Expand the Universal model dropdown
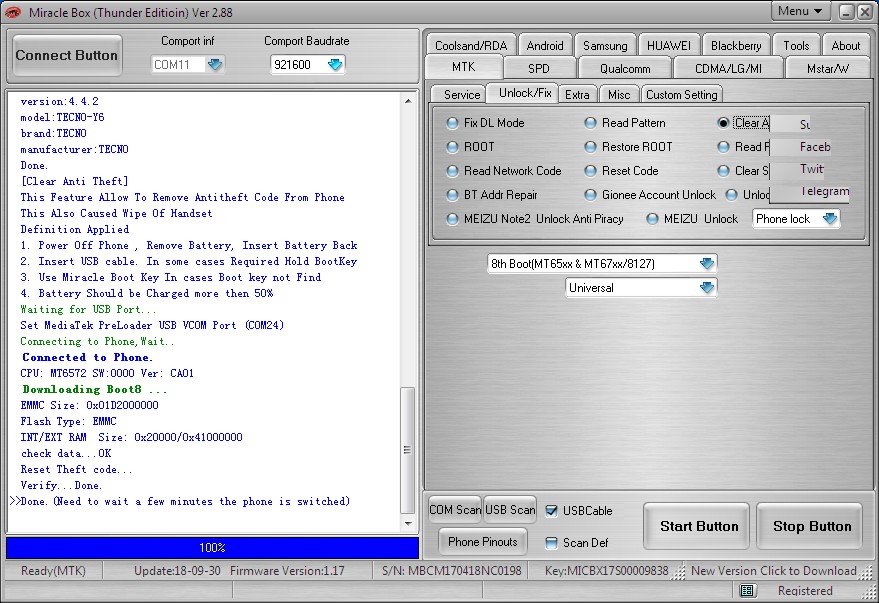Viewport: 879px width, 603px height. [x=707, y=287]
